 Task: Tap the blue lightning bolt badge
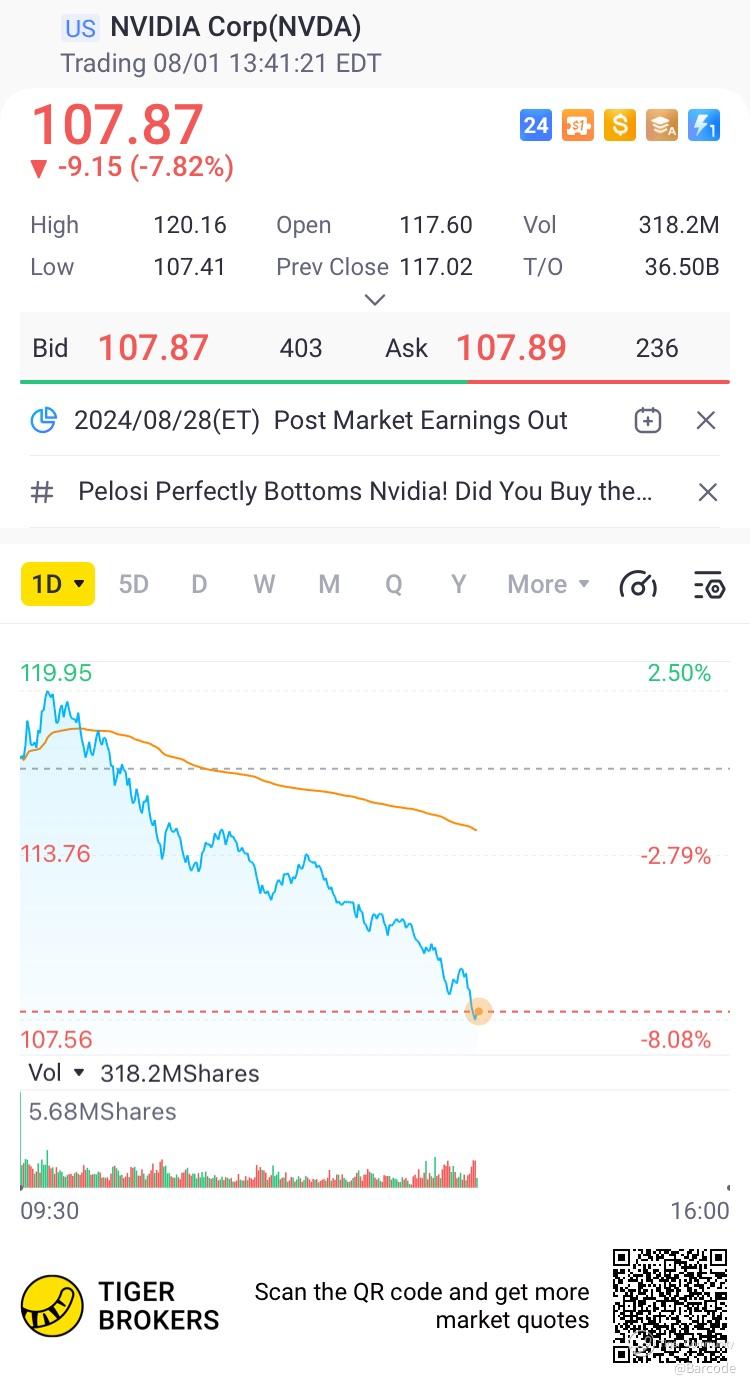704,125
